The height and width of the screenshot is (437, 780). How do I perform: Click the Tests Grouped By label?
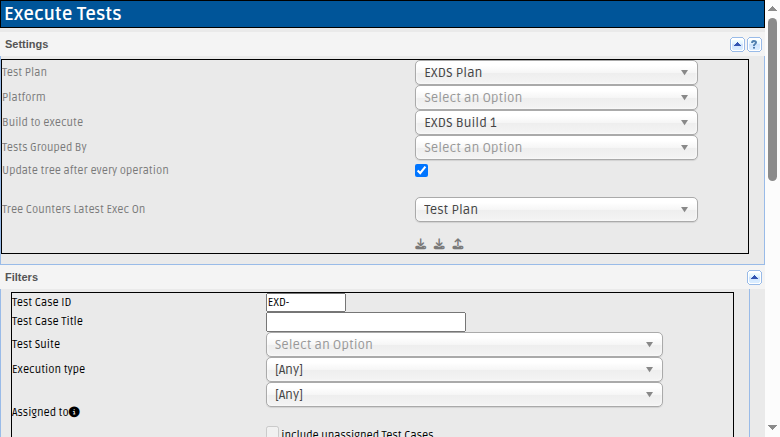[x=44, y=147]
